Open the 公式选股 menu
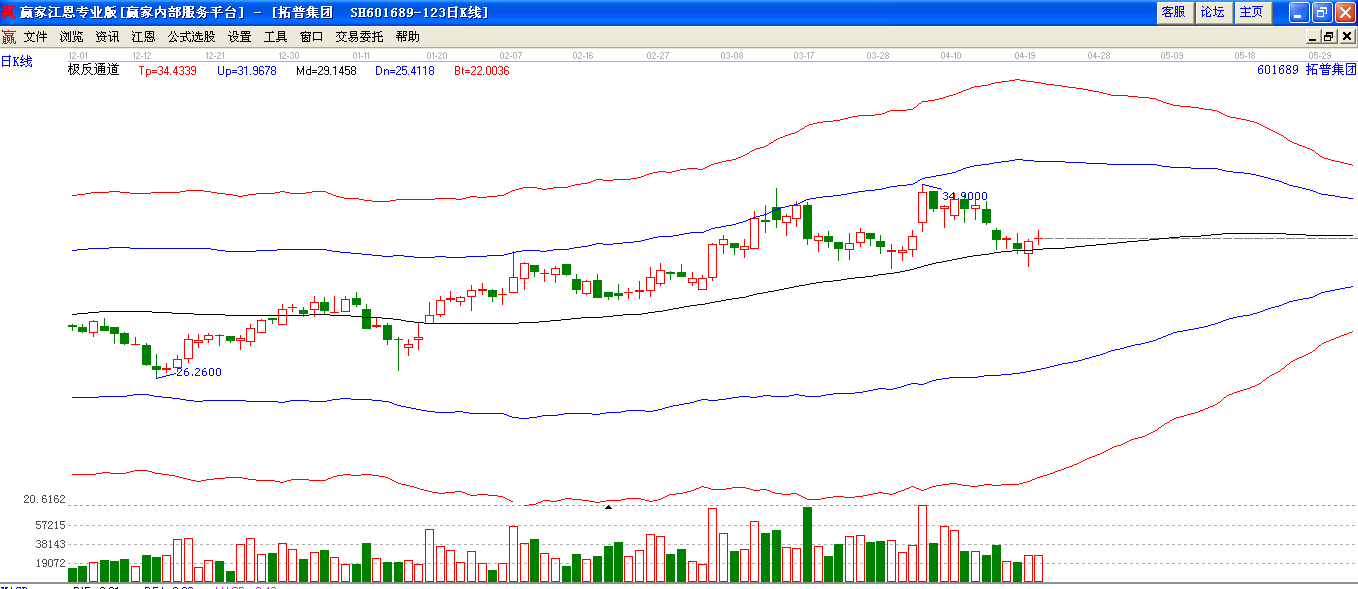This screenshot has width=1358, height=589. [191, 36]
